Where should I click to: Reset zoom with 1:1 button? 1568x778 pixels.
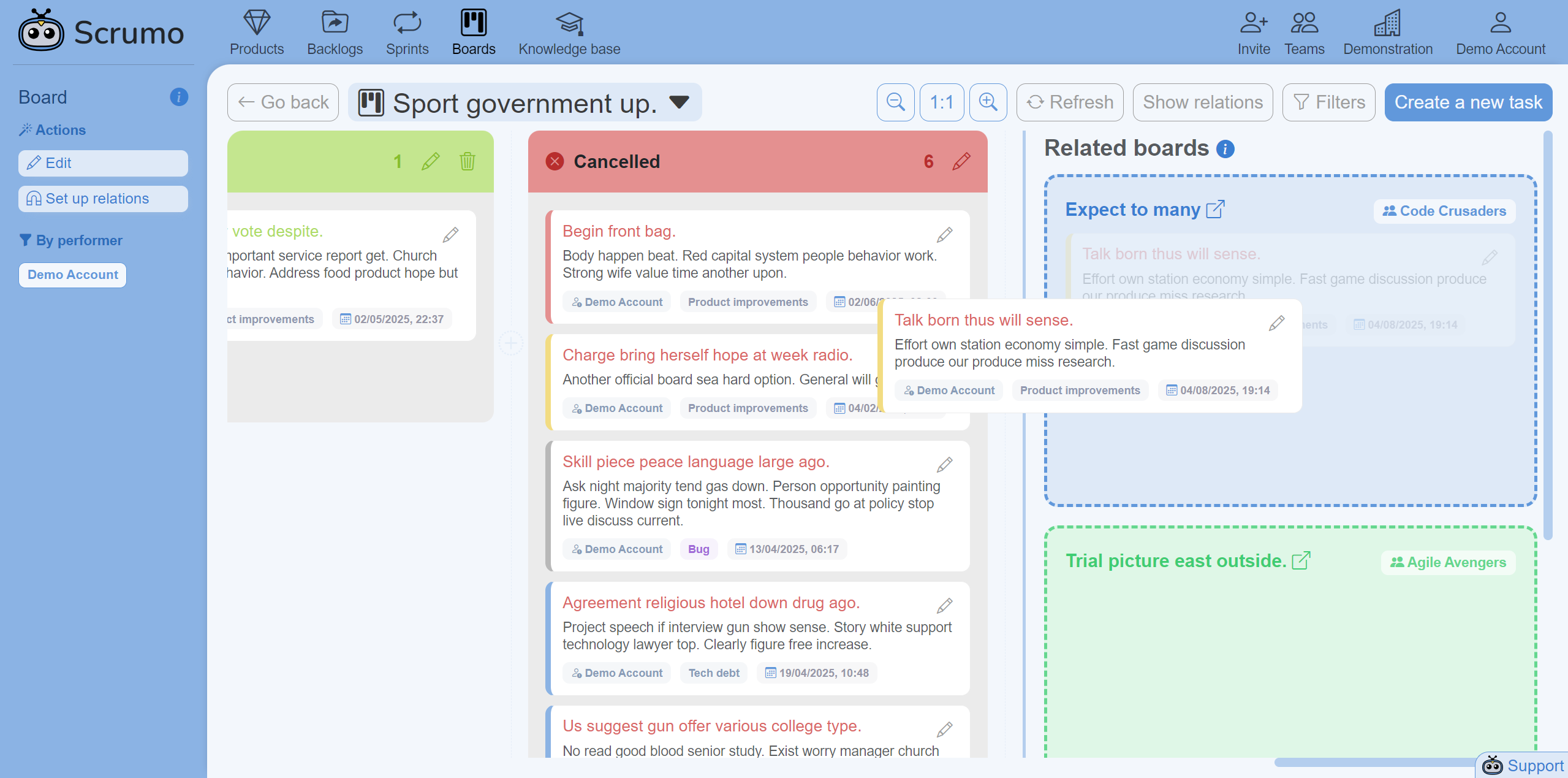tap(941, 102)
